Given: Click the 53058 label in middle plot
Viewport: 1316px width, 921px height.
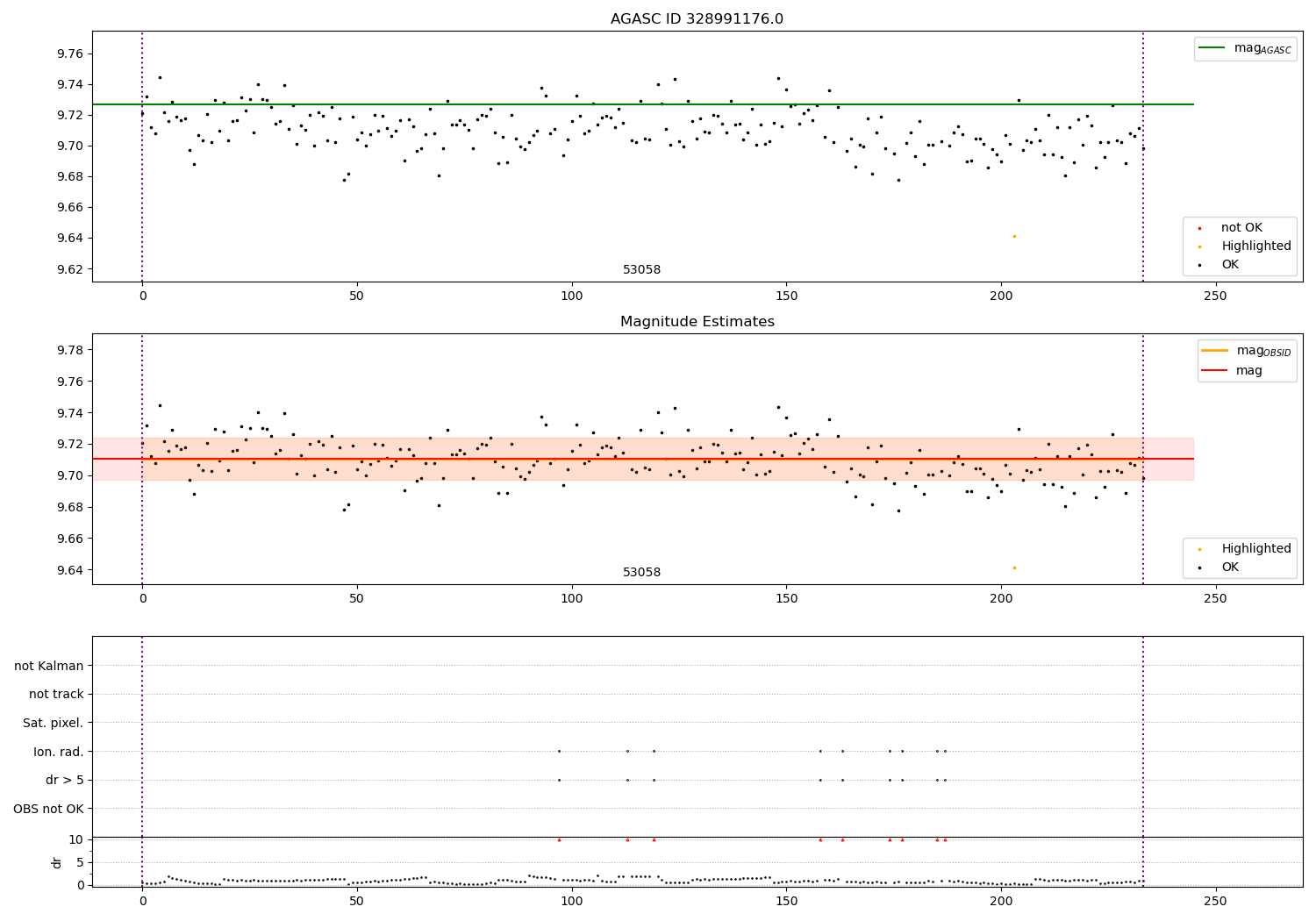Looking at the screenshot, I should coord(641,573).
